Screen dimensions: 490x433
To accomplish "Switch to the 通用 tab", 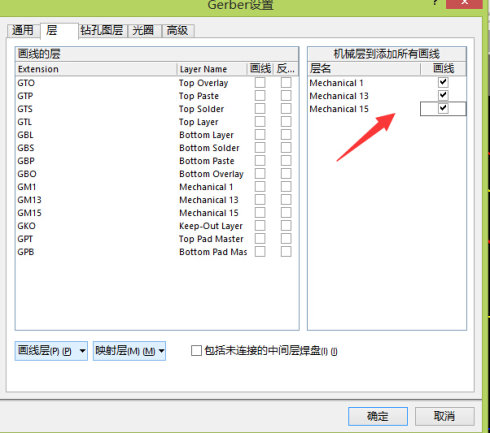I will coord(23,30).
